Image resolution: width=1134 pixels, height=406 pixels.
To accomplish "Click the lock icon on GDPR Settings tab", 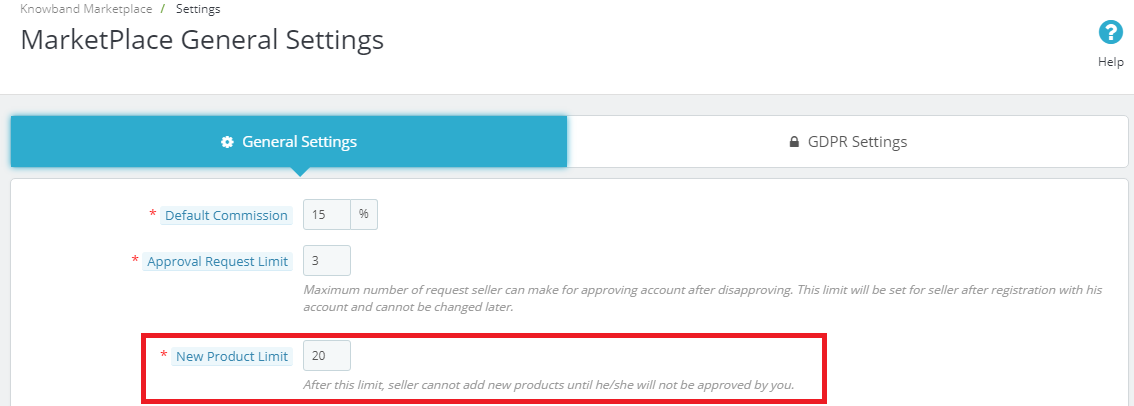I will pyautogui.click(x=794, y=142).
